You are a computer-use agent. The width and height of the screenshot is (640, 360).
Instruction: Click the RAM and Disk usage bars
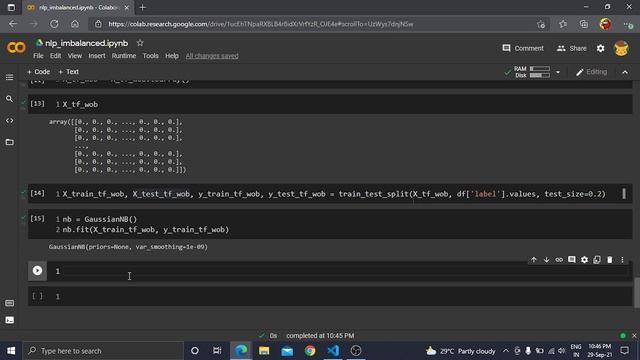532,72
